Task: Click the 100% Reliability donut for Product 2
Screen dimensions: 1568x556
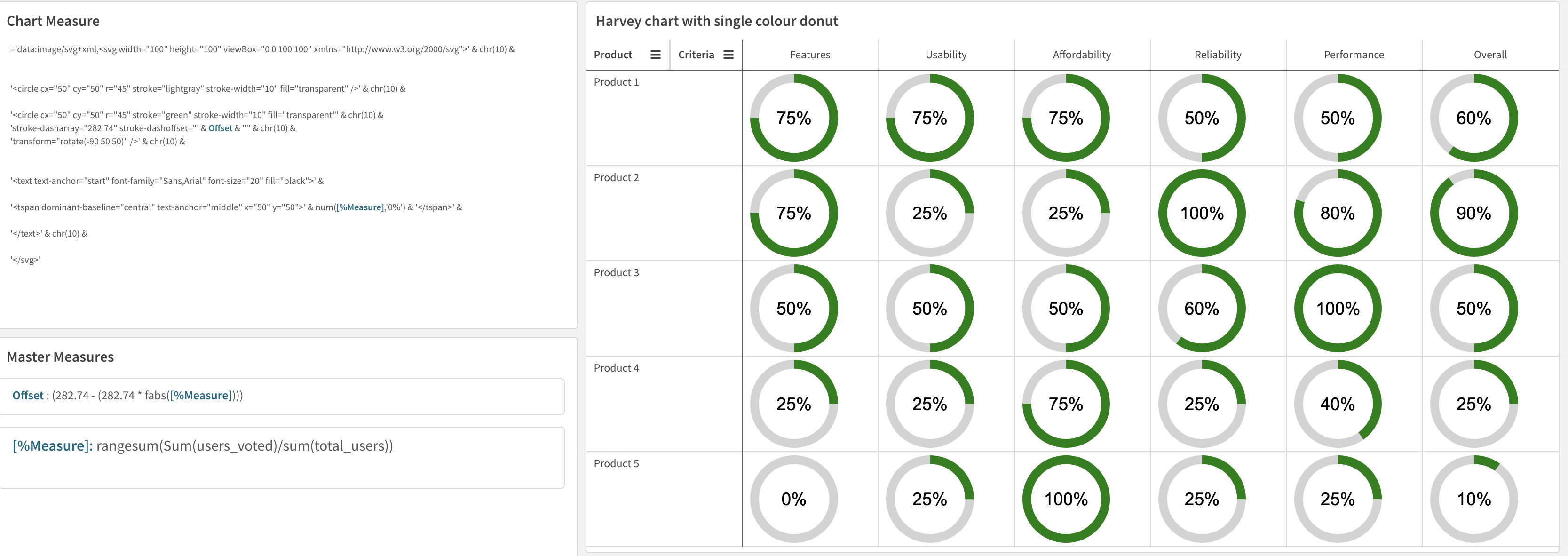Action: [1200, 213]
